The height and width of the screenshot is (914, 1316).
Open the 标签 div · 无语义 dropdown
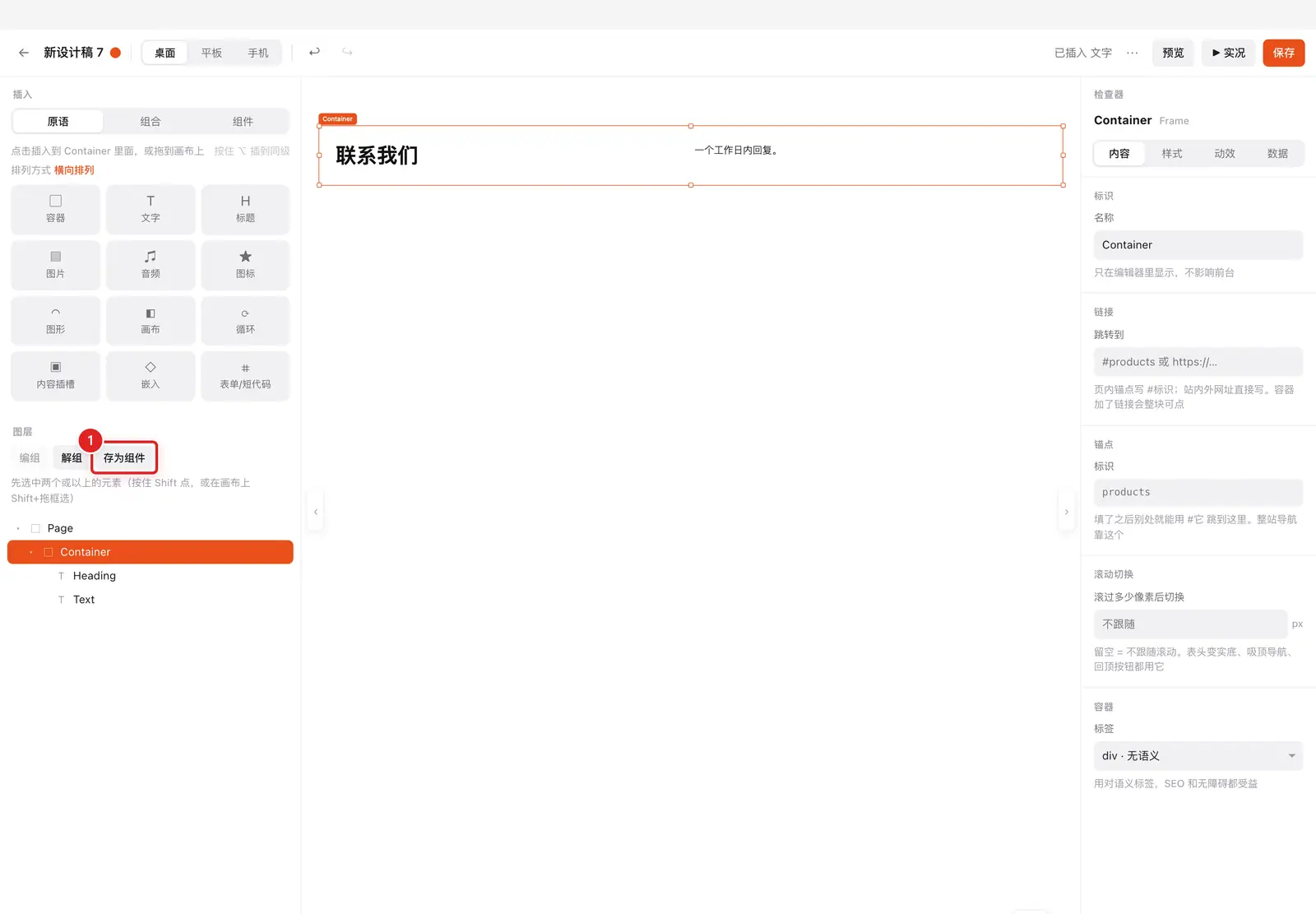(1198, 756)
